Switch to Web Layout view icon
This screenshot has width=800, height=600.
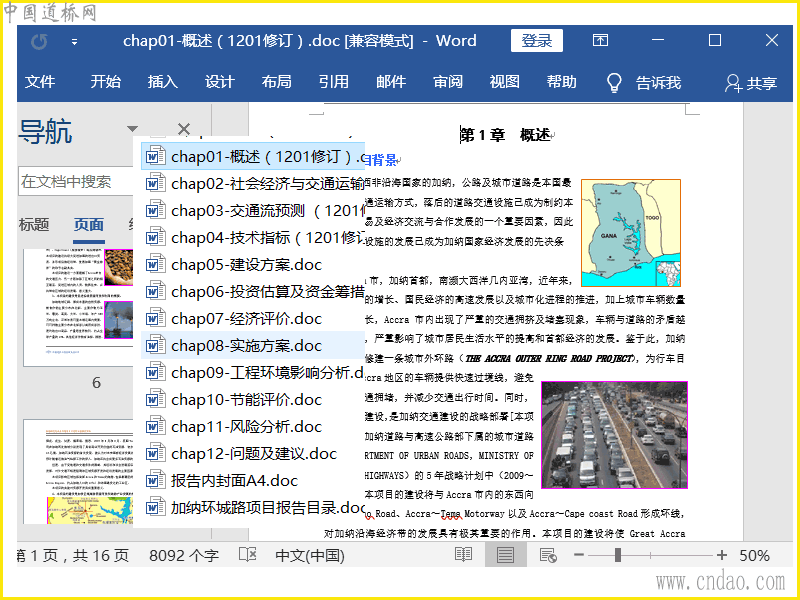[x=548, y=555]
